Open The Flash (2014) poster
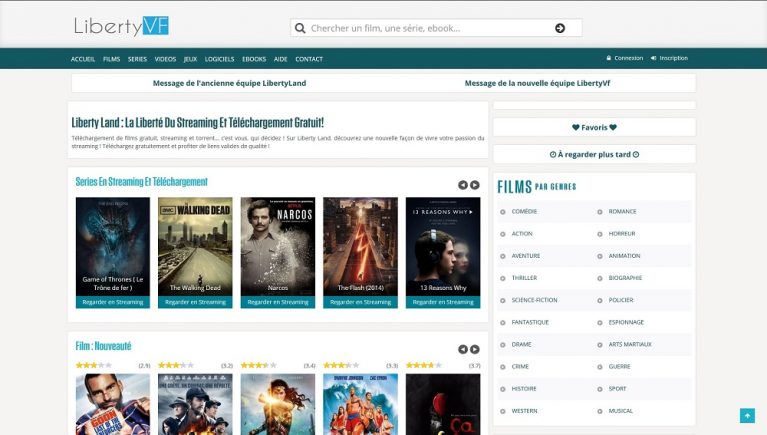 tap(361, 247)
